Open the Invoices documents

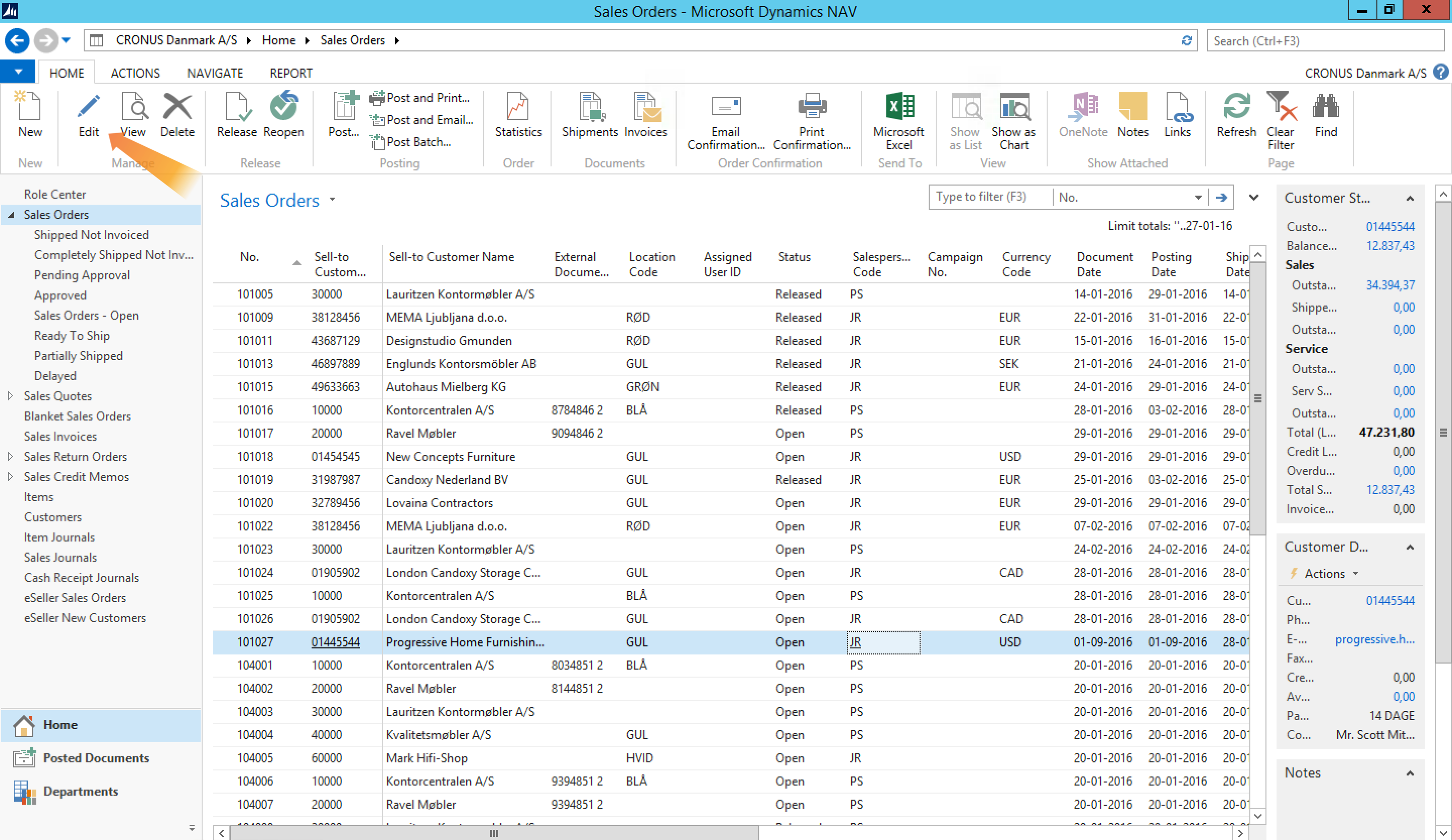point(645,114)
